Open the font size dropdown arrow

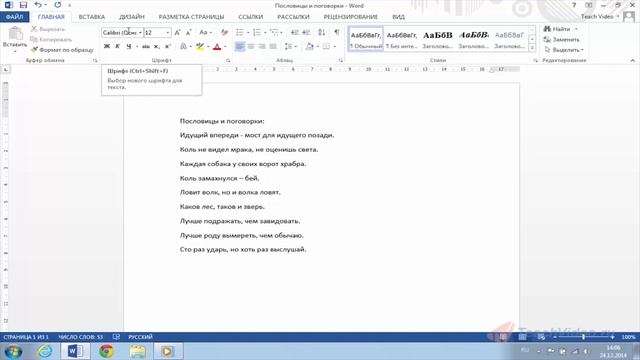click(x=168, y=32)
